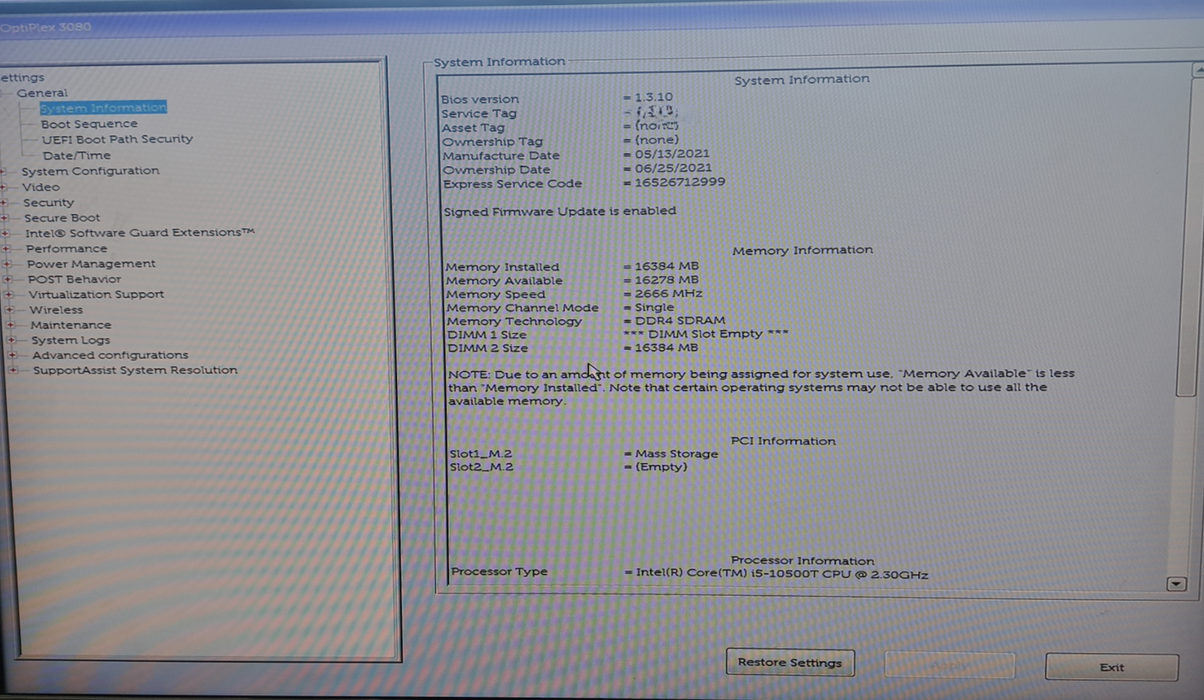Select the System Logs category

(x=70, y=340)
